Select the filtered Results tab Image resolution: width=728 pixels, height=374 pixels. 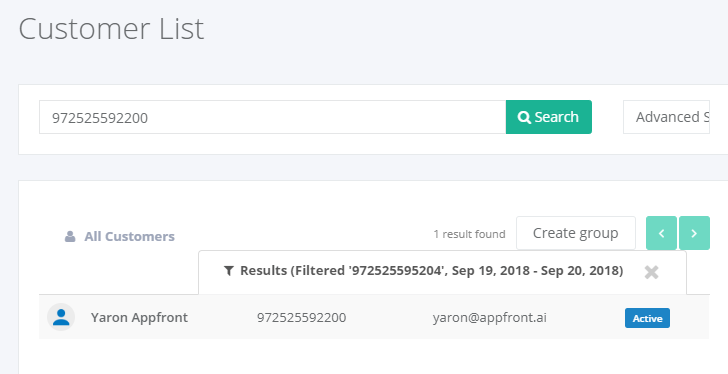(x=431, y=271)
